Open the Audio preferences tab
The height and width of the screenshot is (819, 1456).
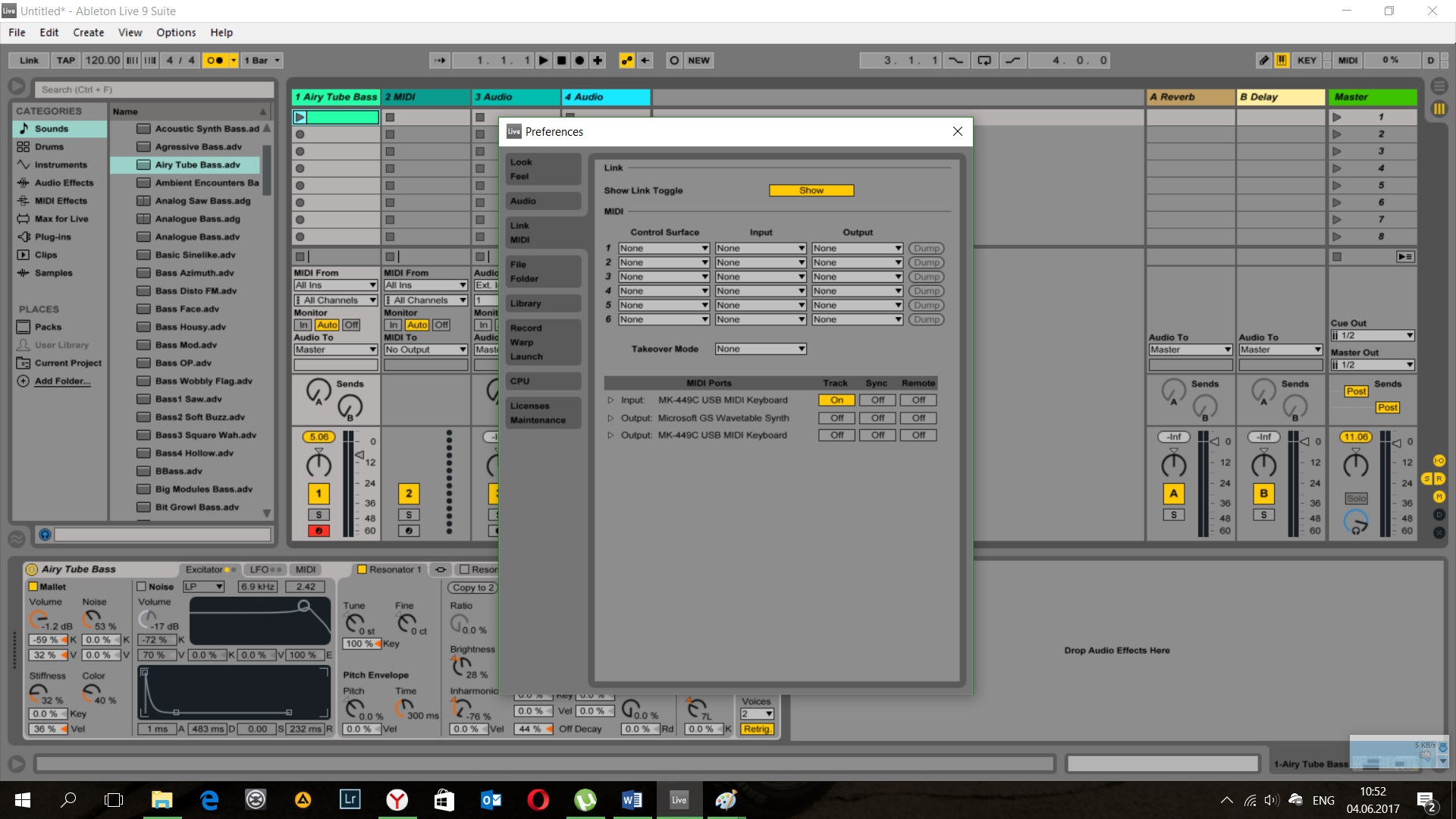(x=543, y=201)
